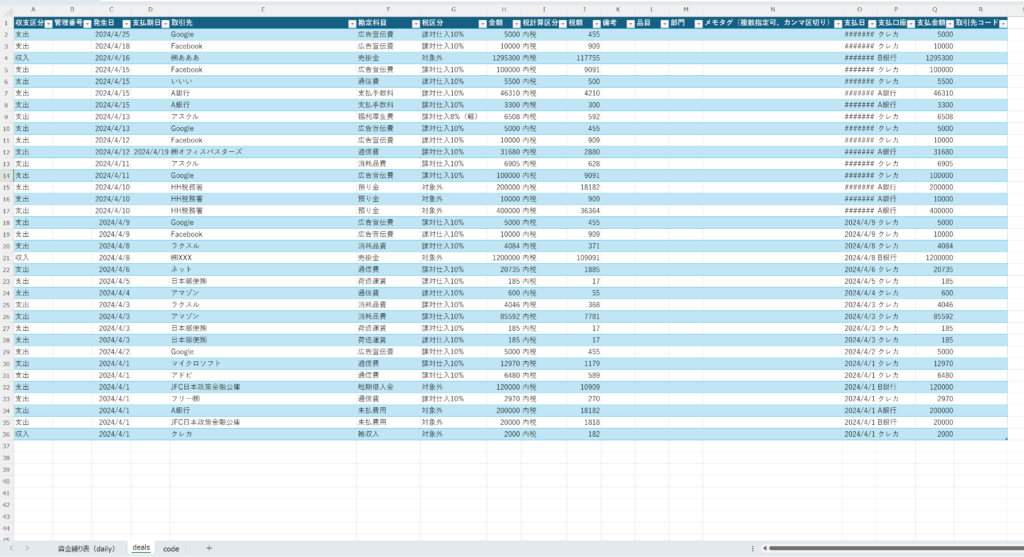Select column E header
The width and height of the screenshot is (1024, 557).
pos(263,10)
